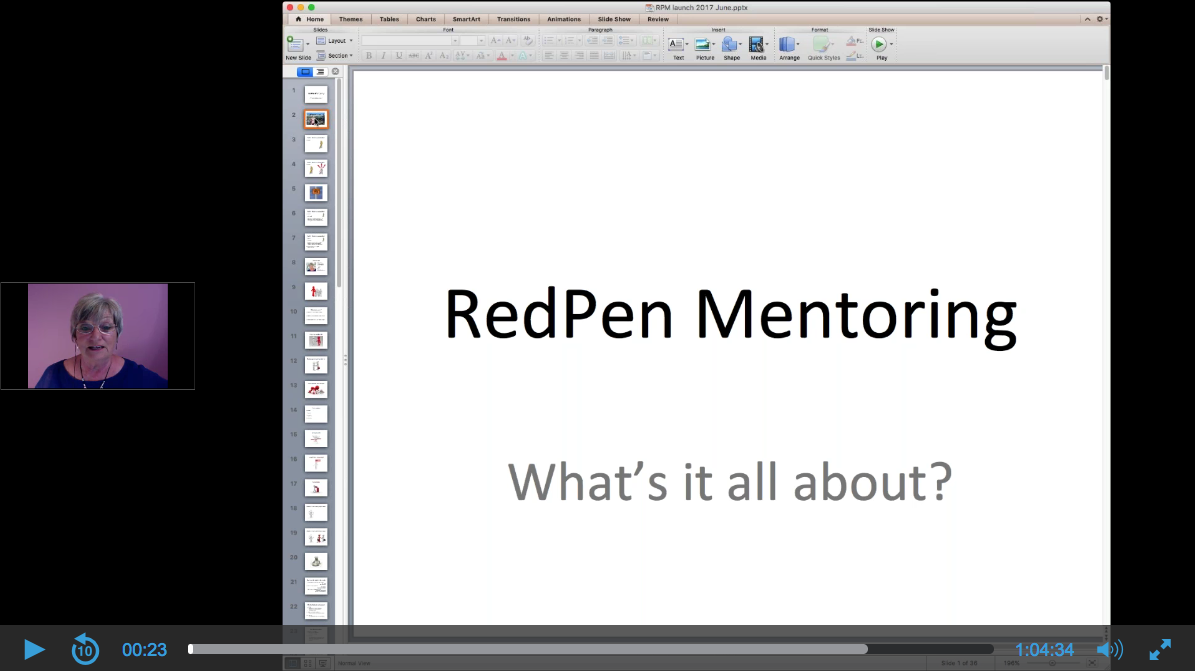Viewport: 1195px width, 671px height.
Task: Open shape Fill color option
Action: [x=854, y=40]
